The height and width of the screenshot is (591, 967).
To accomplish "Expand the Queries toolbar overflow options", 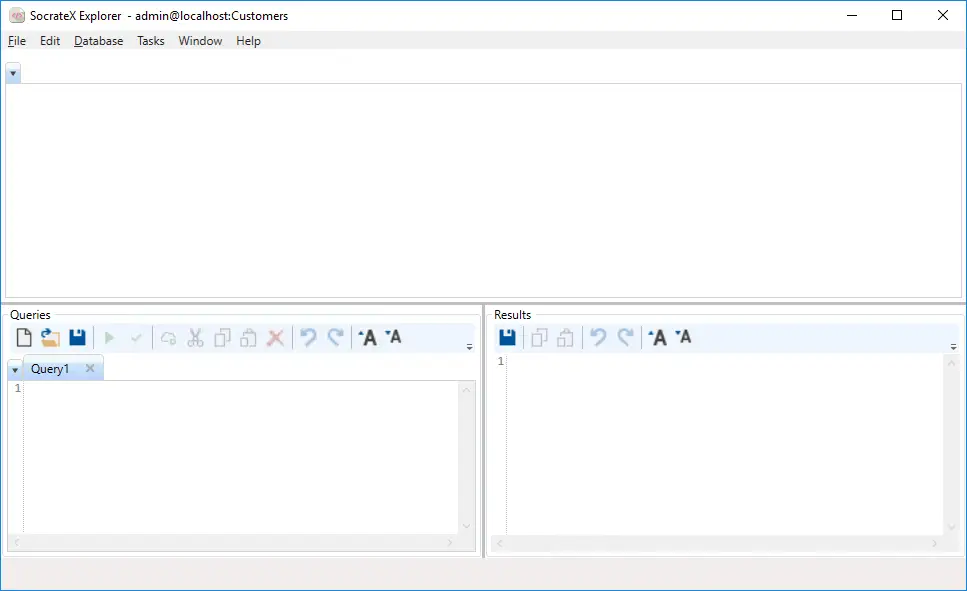I will [469, 347].
